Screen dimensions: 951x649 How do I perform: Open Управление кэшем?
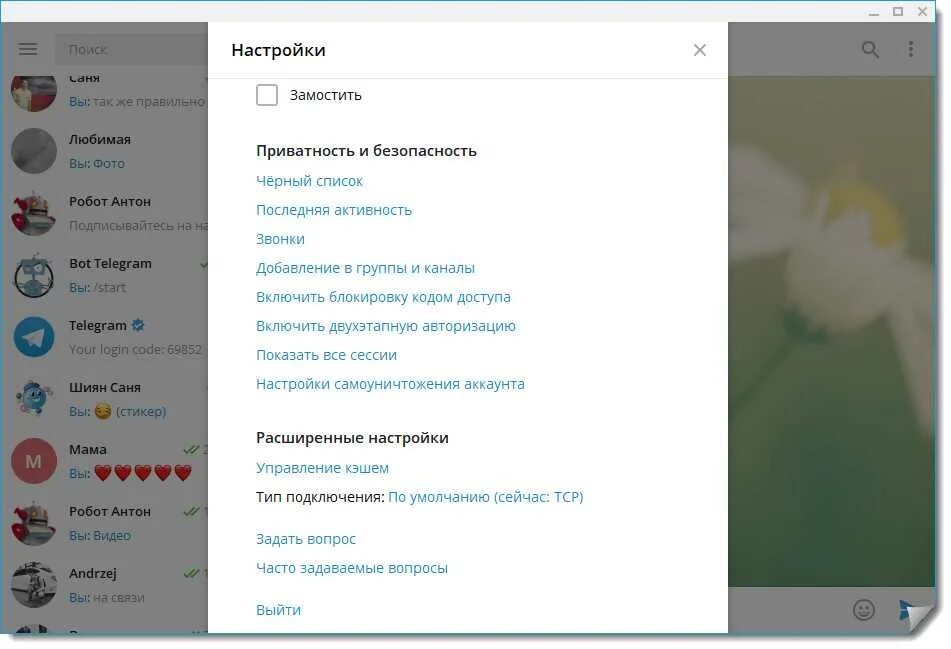click(x=322, y=467)
